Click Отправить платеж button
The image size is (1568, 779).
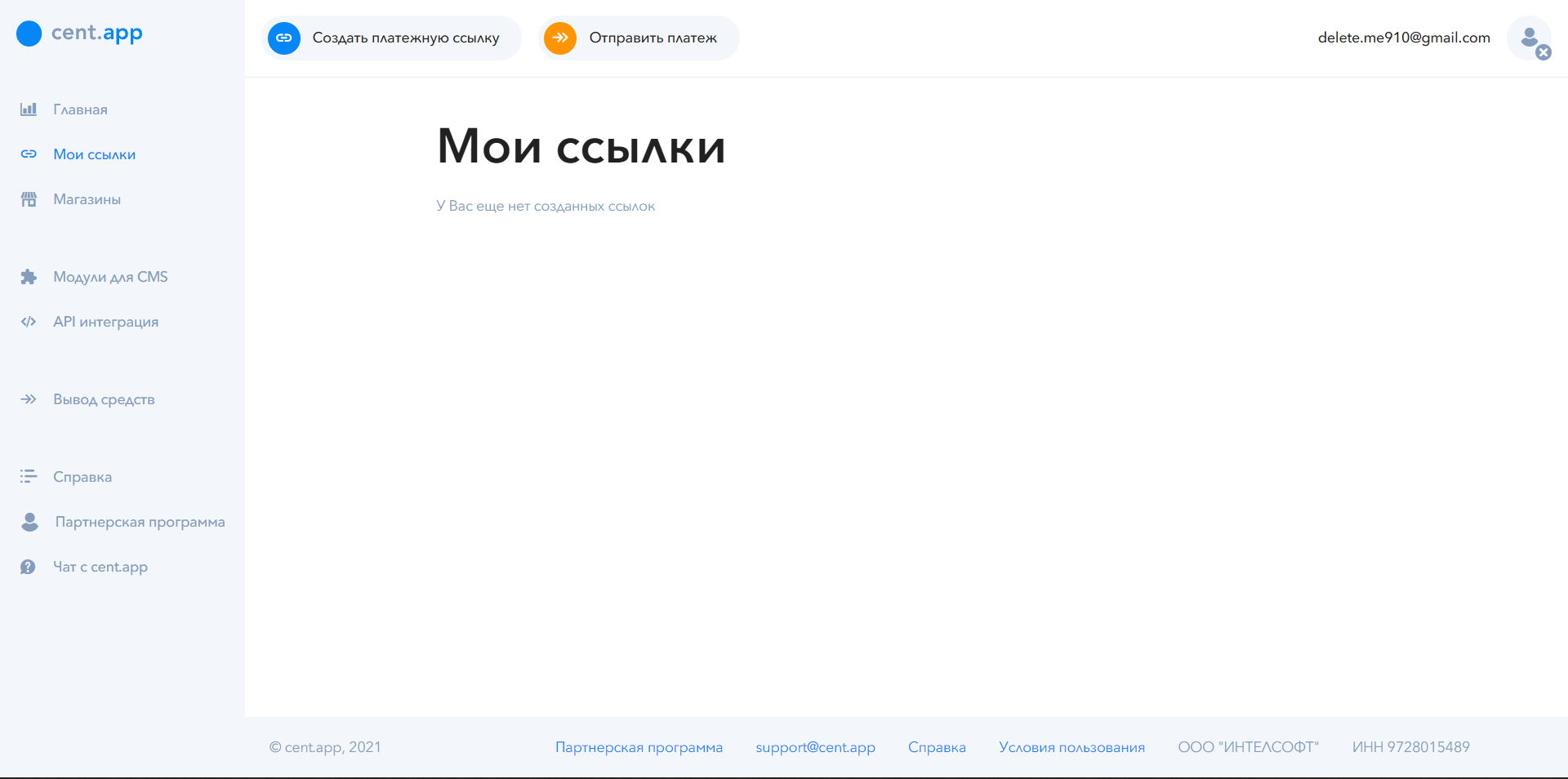tap(639, 38)
